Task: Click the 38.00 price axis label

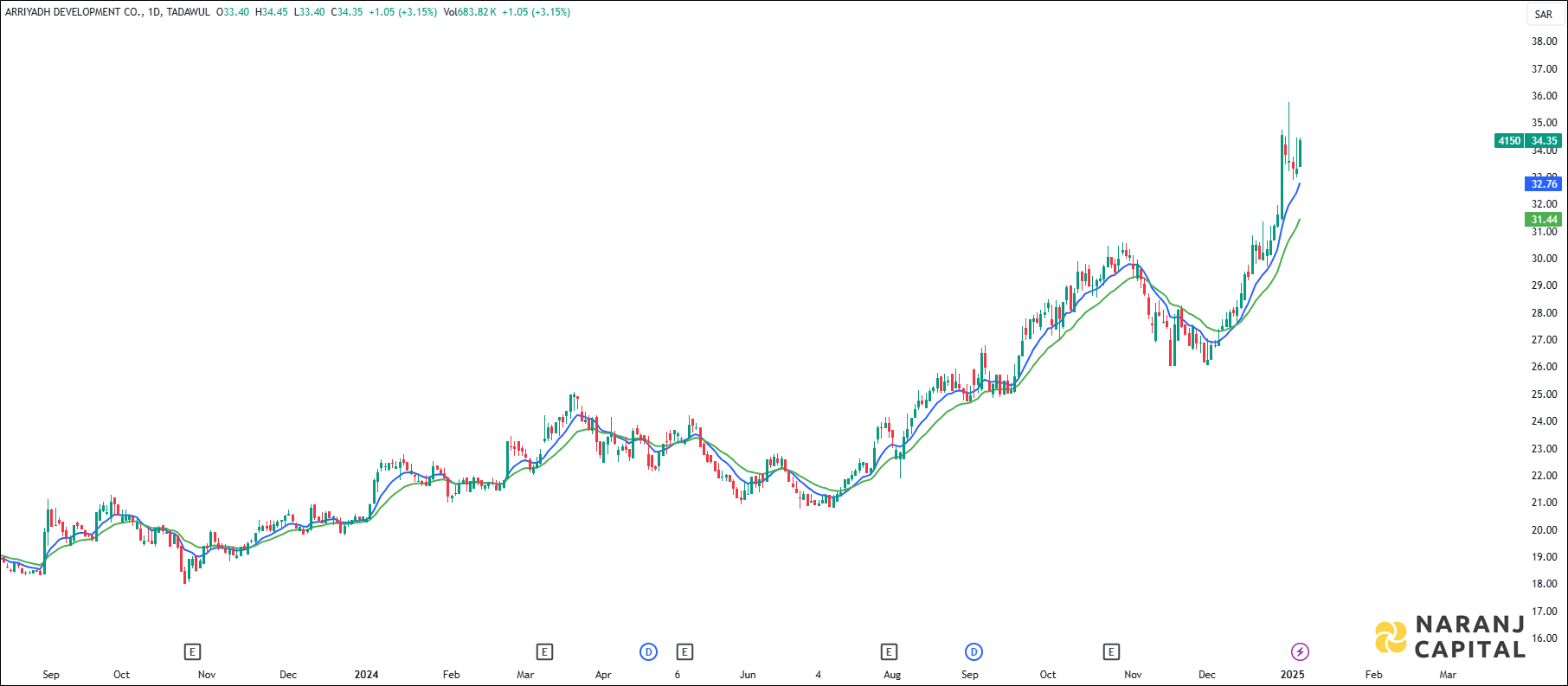Action: coord(1545,42)
